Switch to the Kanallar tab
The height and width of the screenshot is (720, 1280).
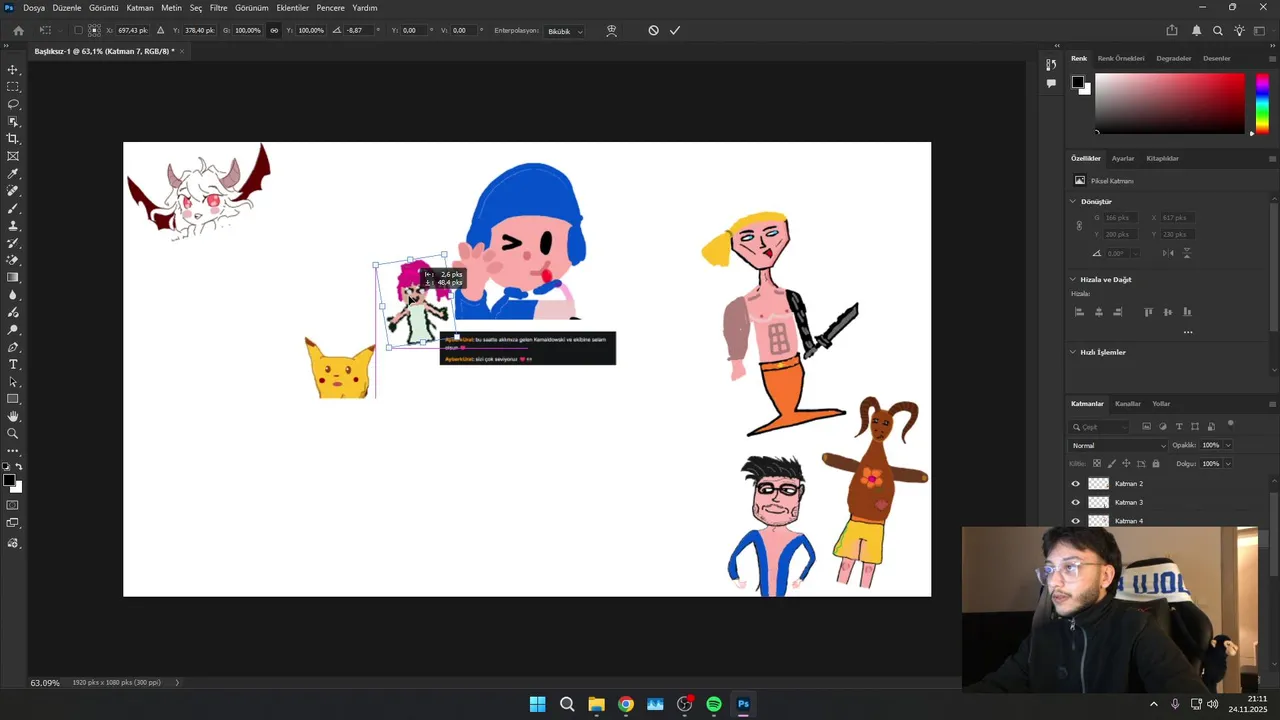click(x=1128, y=404)
